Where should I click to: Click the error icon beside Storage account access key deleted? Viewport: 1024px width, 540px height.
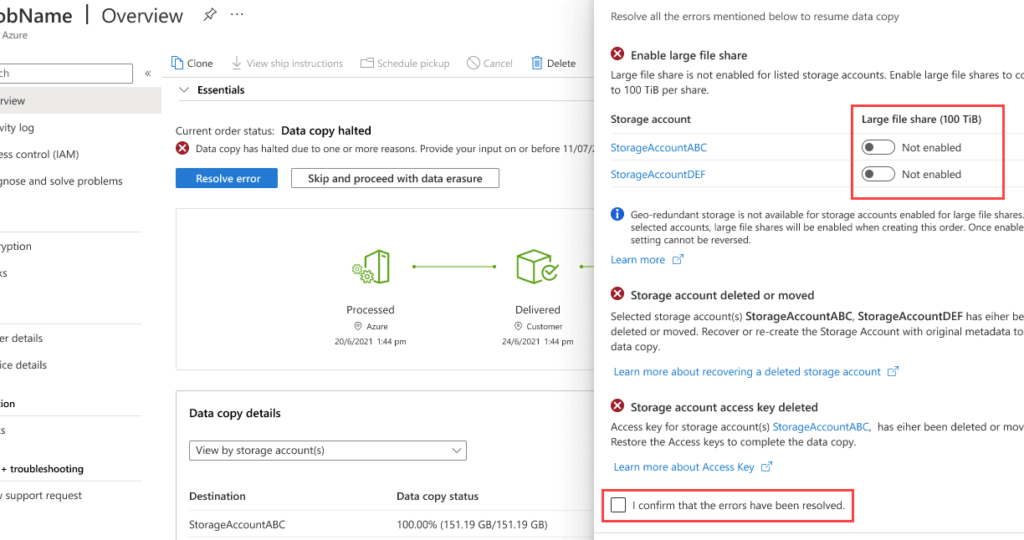(x=617, y=406)
